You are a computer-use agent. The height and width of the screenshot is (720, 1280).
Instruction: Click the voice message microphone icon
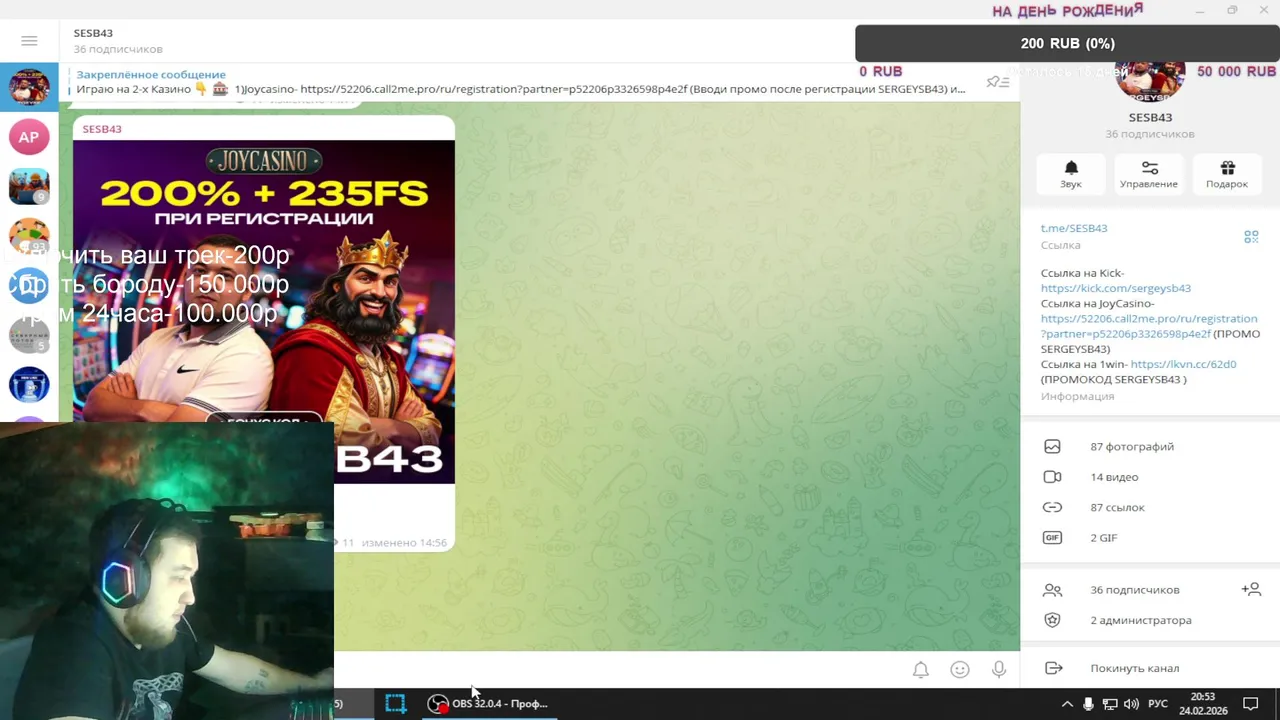(999, 670)
